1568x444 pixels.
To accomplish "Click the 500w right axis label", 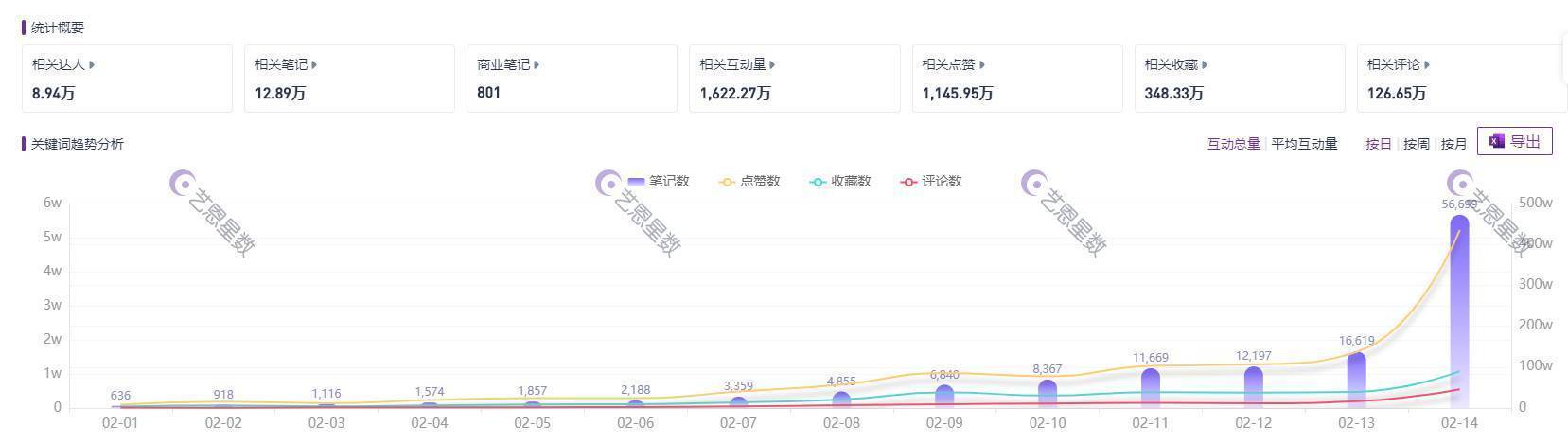I will click(x=1535, y=203).
